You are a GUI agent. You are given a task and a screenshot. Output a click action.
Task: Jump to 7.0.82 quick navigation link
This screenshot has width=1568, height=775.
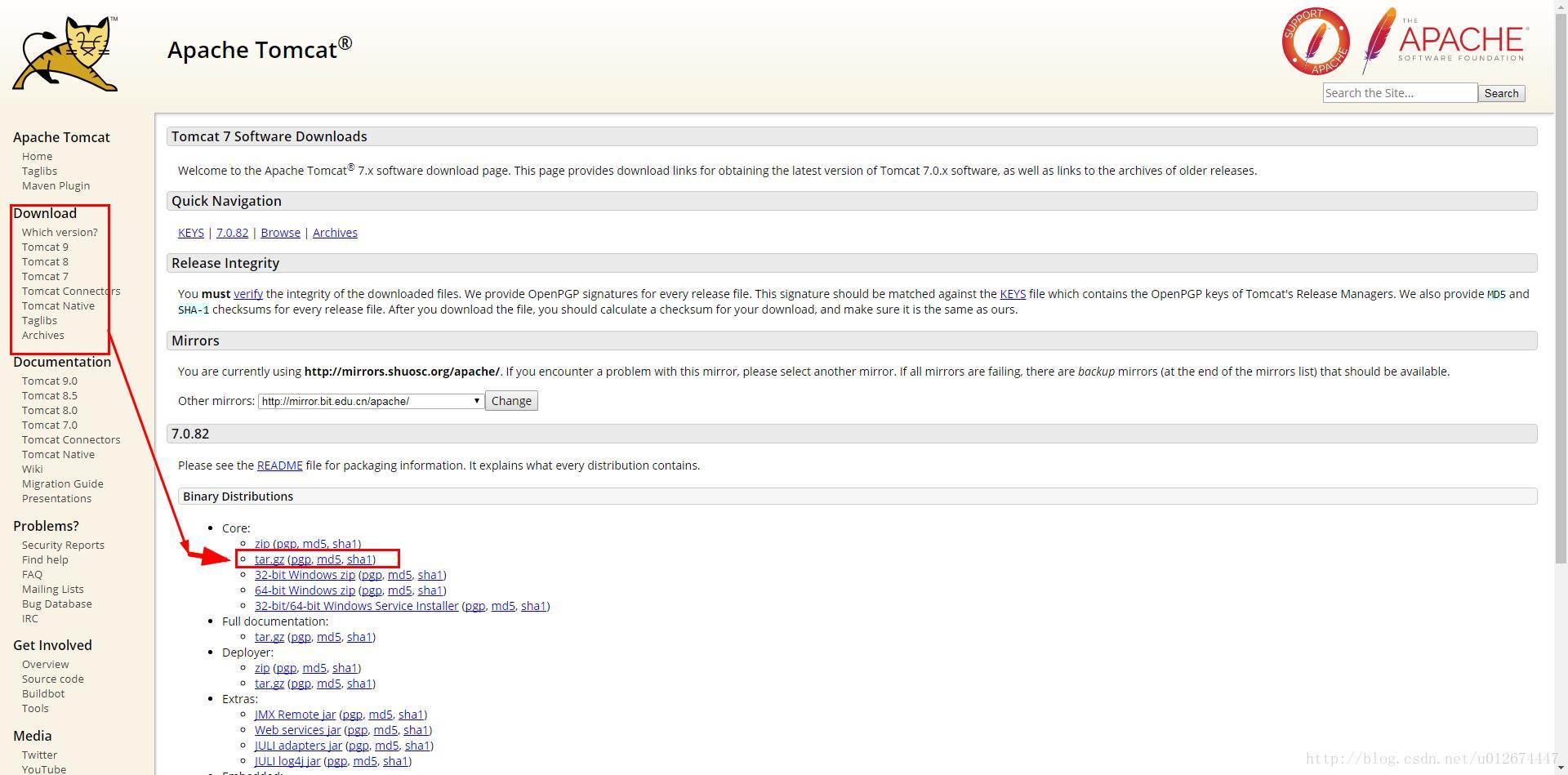(232, 233)
